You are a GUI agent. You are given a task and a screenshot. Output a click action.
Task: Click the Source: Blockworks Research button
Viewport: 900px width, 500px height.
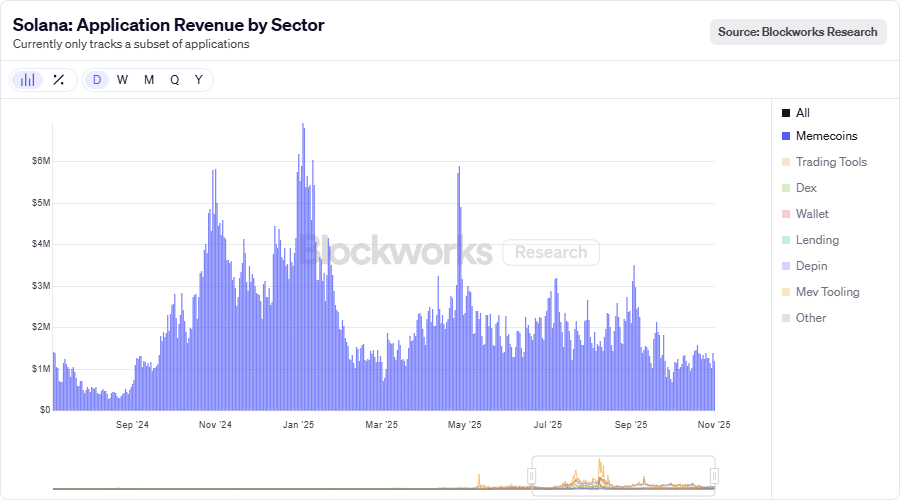click(x=798, y=32)
